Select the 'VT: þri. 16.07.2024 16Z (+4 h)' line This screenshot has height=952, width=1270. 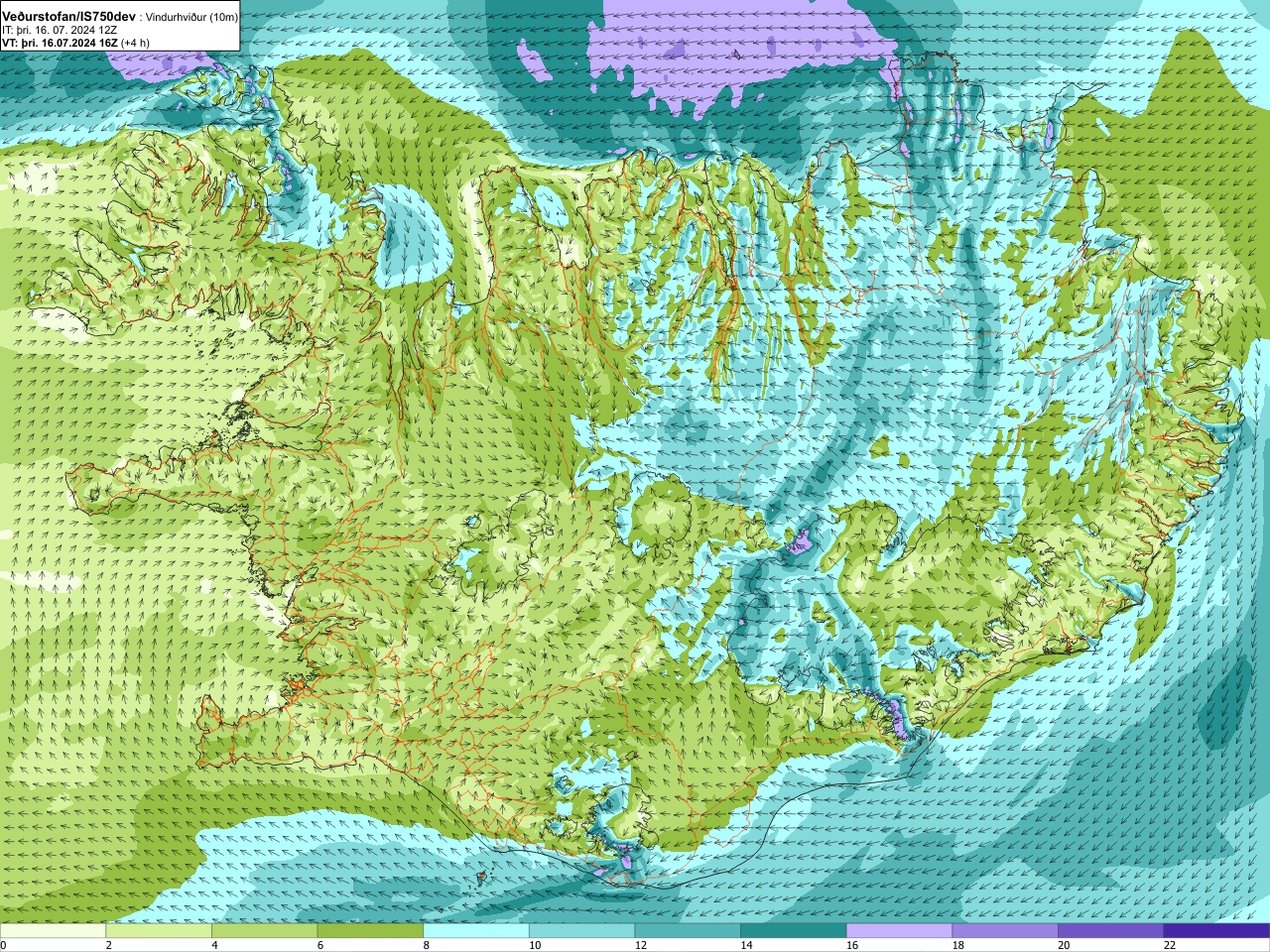(x=75, y=43)
